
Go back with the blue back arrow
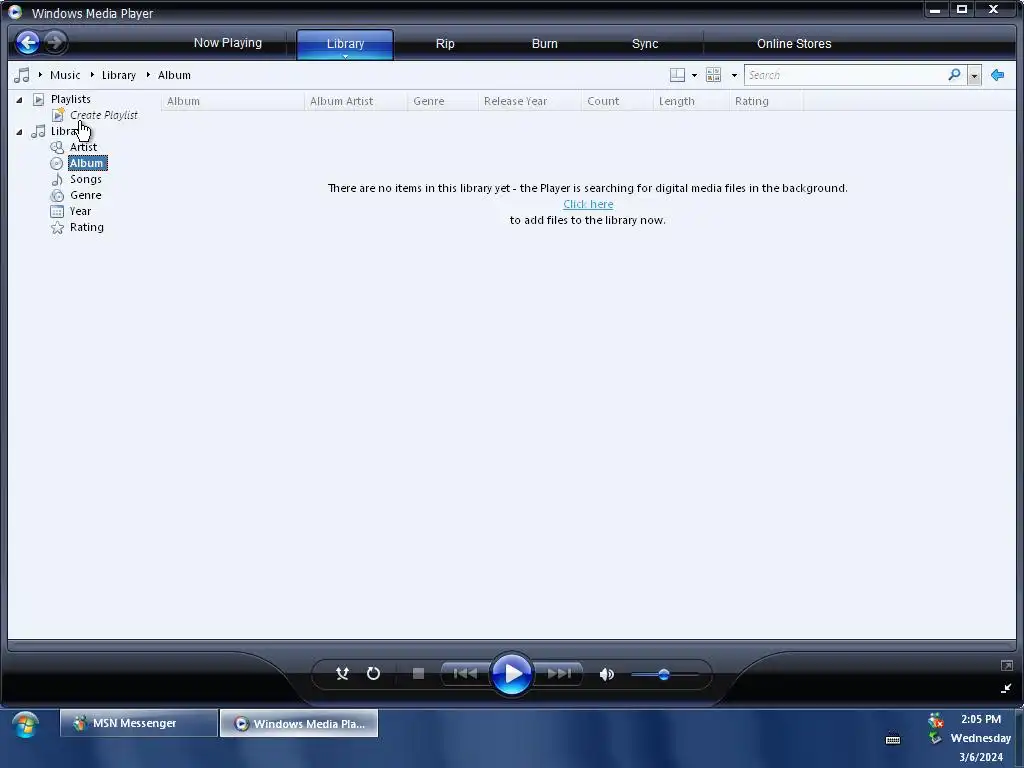27,43
